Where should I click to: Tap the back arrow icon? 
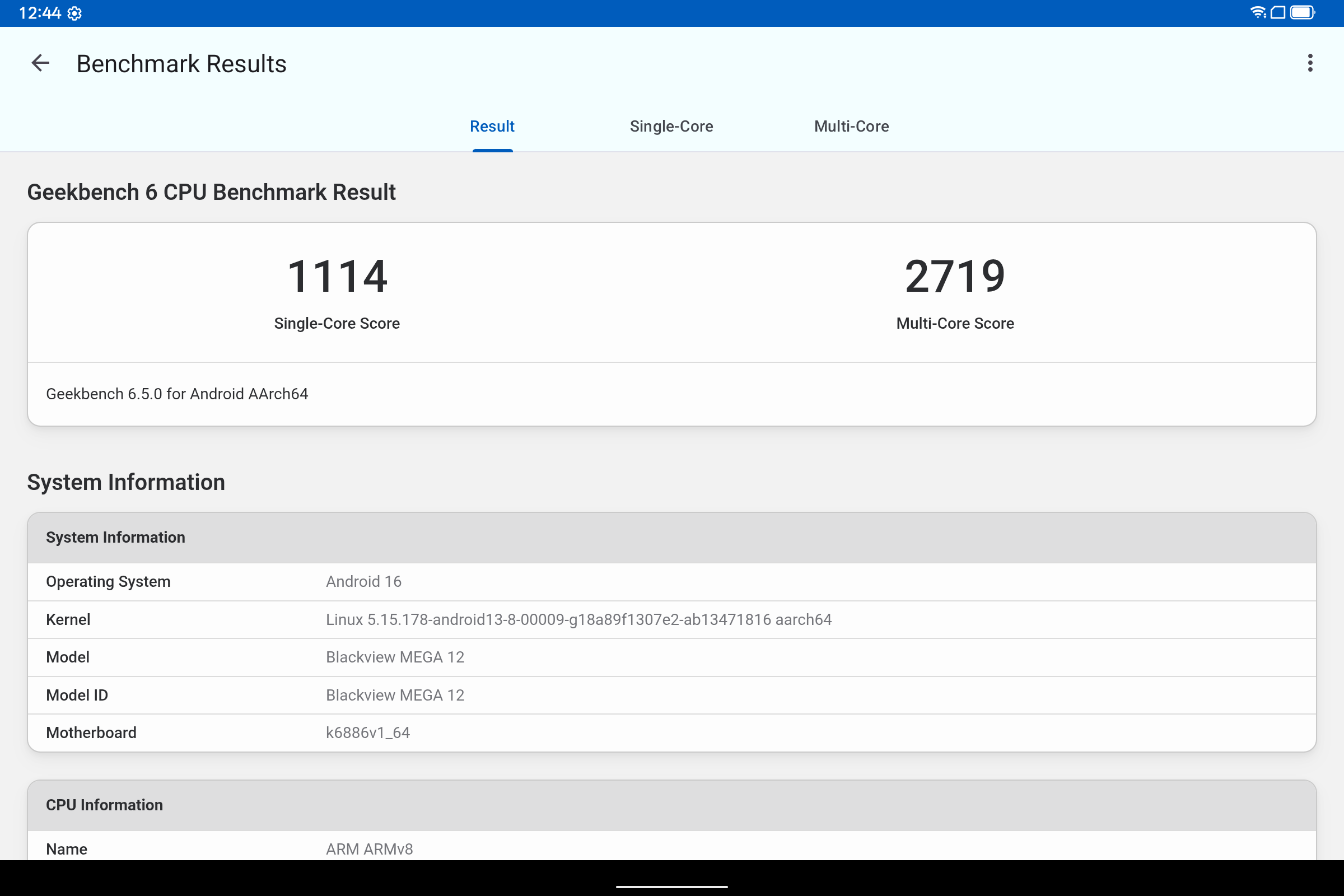point(40,63)
